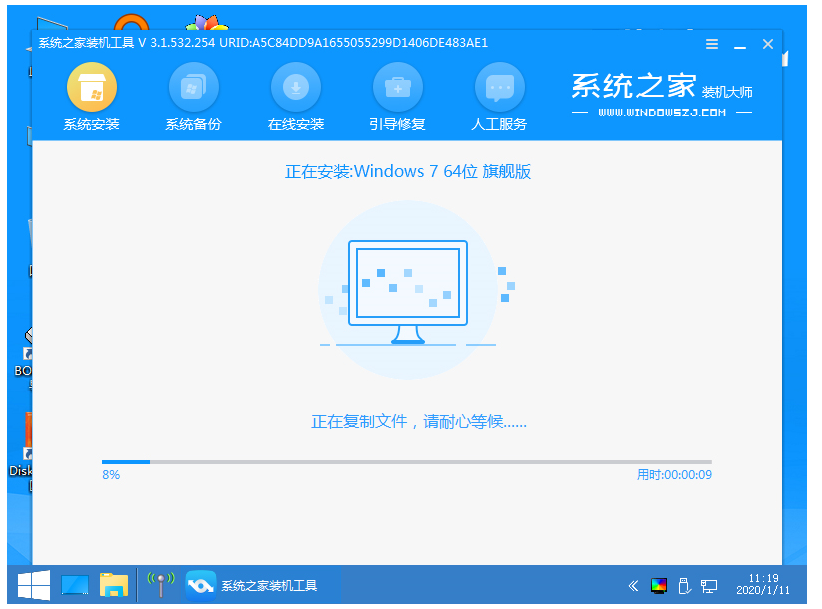Viewport: 822px width, 609px height.
Task: Open File Explorer from the taskbar
Action: tap(114, 585)
